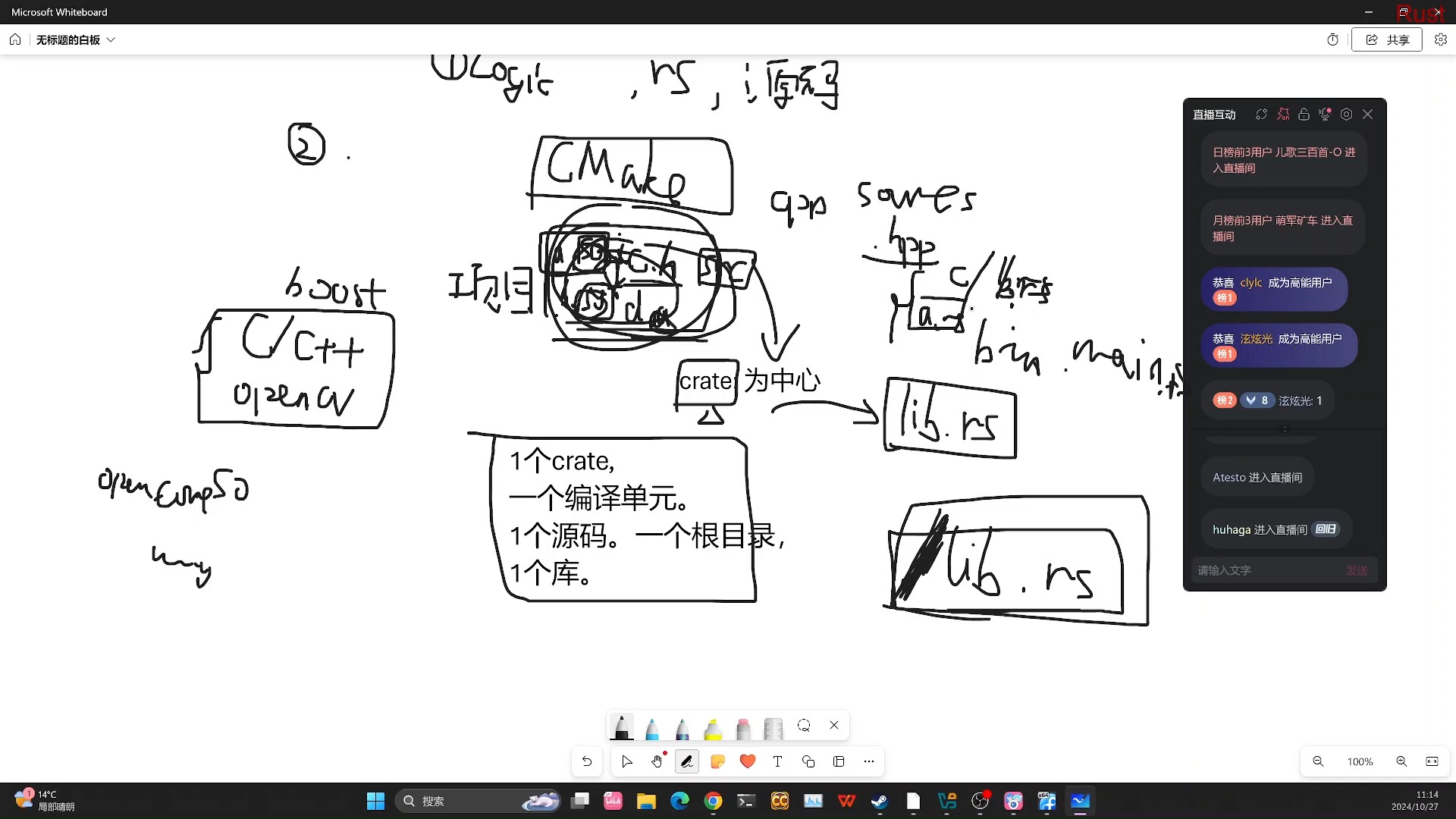The width and height of the screenshot is (1456, 819).
Task: Open the timer tool
Action: [x=1333, y=39]
